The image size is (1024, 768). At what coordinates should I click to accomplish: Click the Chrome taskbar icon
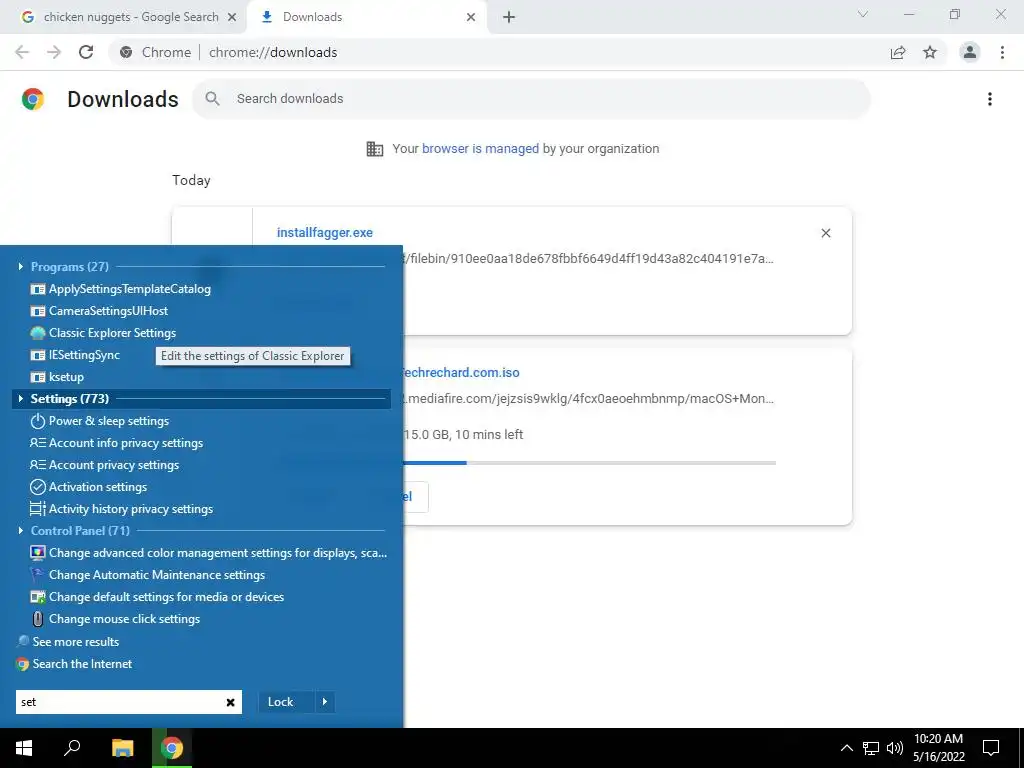tap(172, 748)
